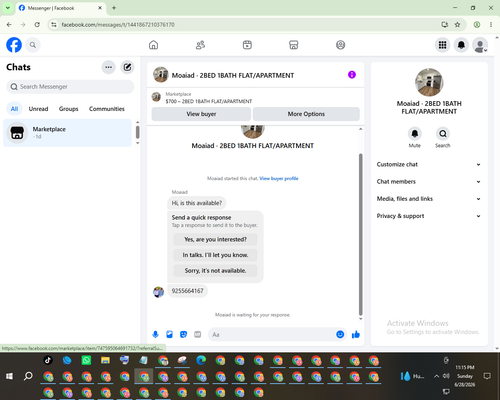The image size is (500, 400).
Task: Expand Chat members section
Action: 429,182
